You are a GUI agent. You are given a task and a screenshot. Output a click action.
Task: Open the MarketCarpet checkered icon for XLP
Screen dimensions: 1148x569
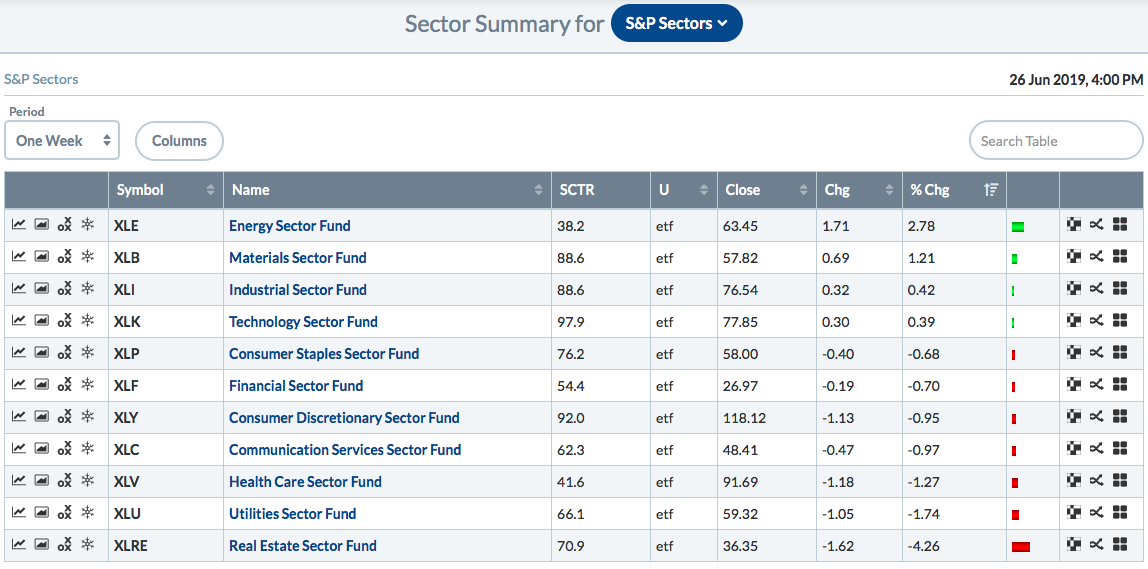coord(1074,353)
